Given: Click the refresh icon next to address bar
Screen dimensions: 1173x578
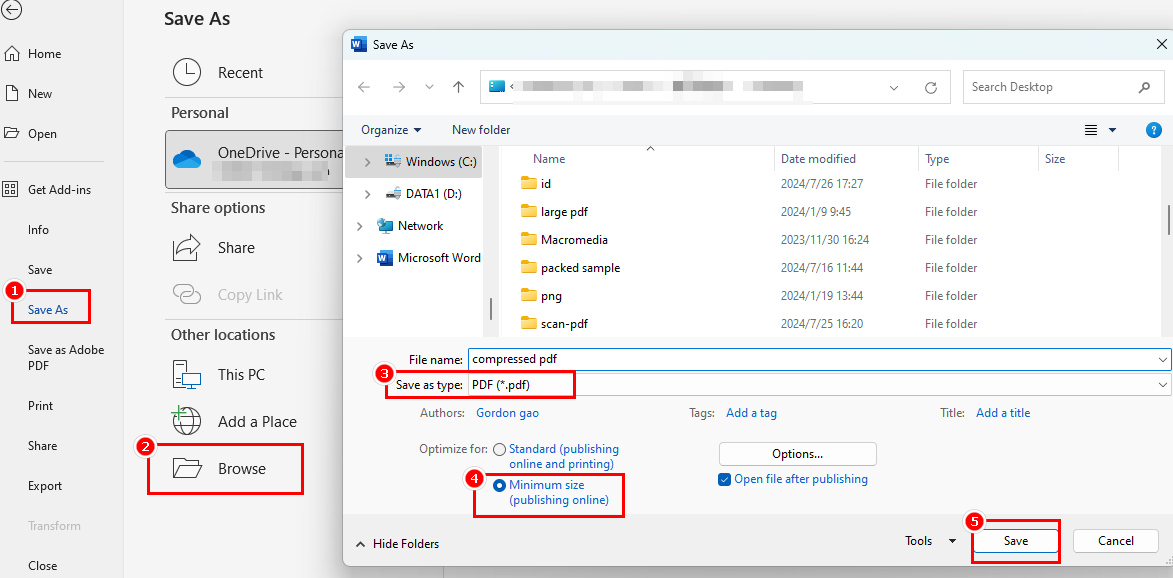Looking at the screenshot, I should pyautogui.click(x=931, y=87).
